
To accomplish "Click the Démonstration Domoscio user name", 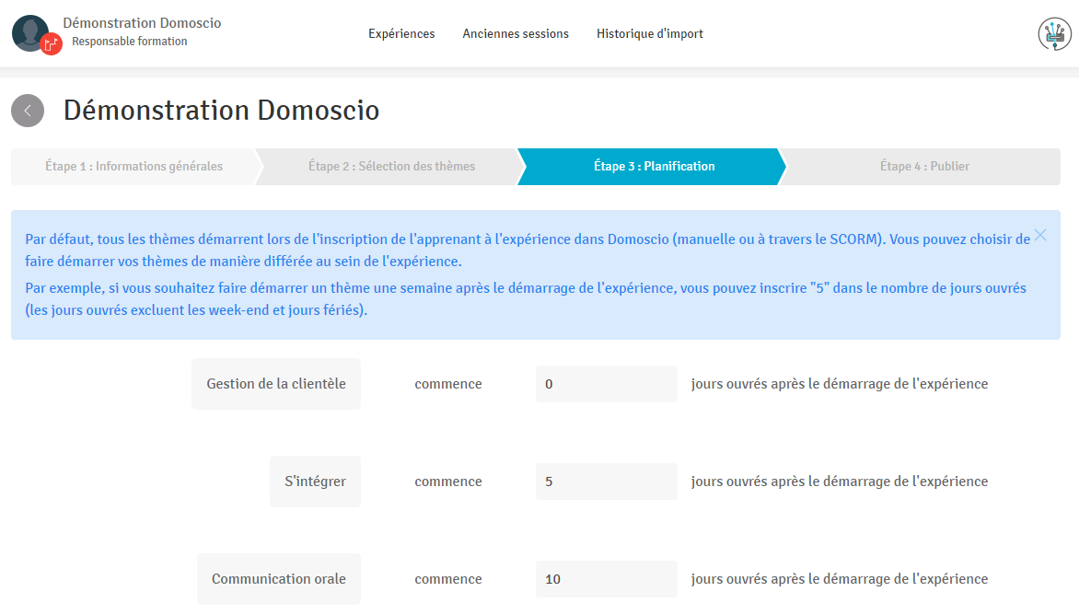I will click(141, 23).
